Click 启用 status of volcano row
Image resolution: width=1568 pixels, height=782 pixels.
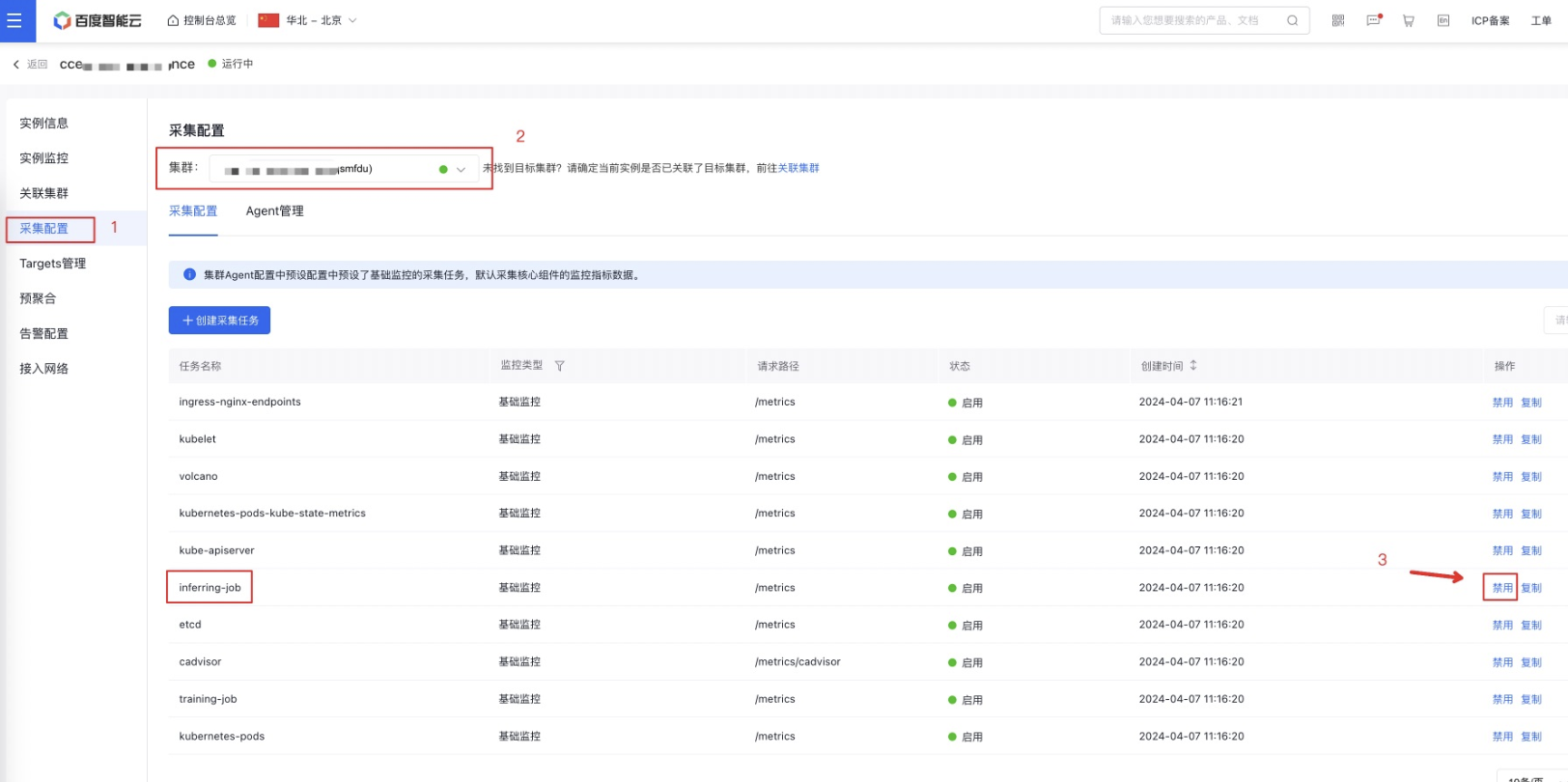coord(966,477)
